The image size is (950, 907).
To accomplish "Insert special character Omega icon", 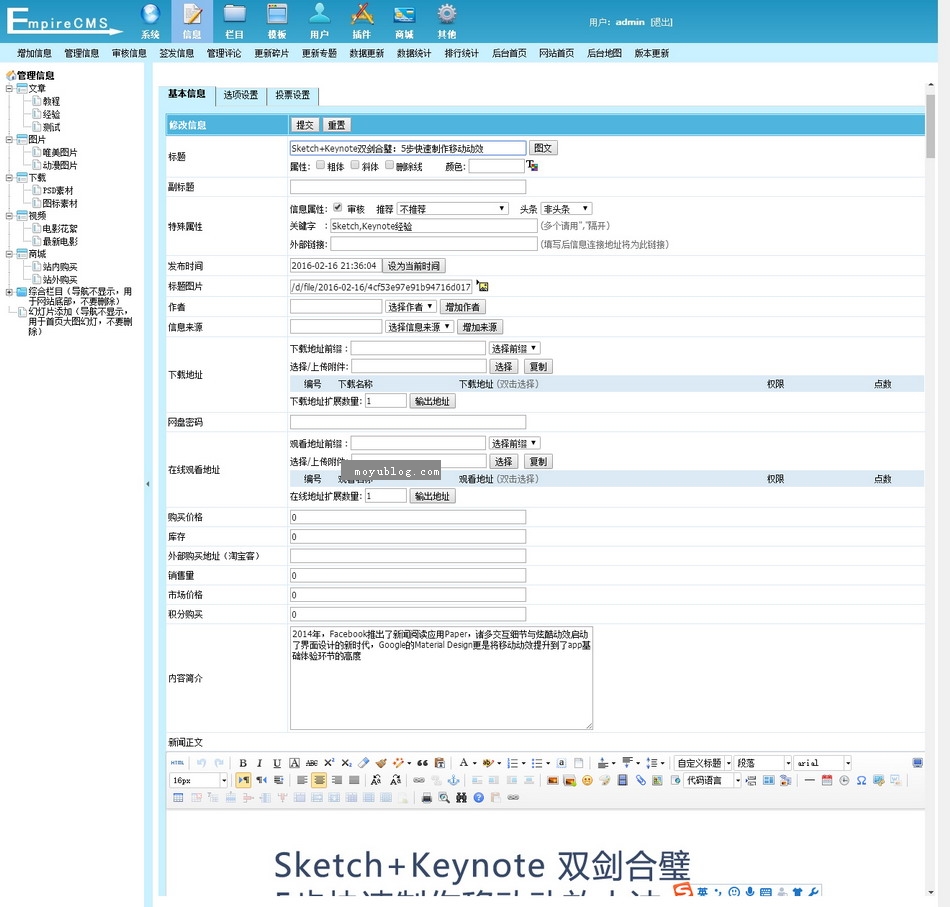I will pos(861,780).
